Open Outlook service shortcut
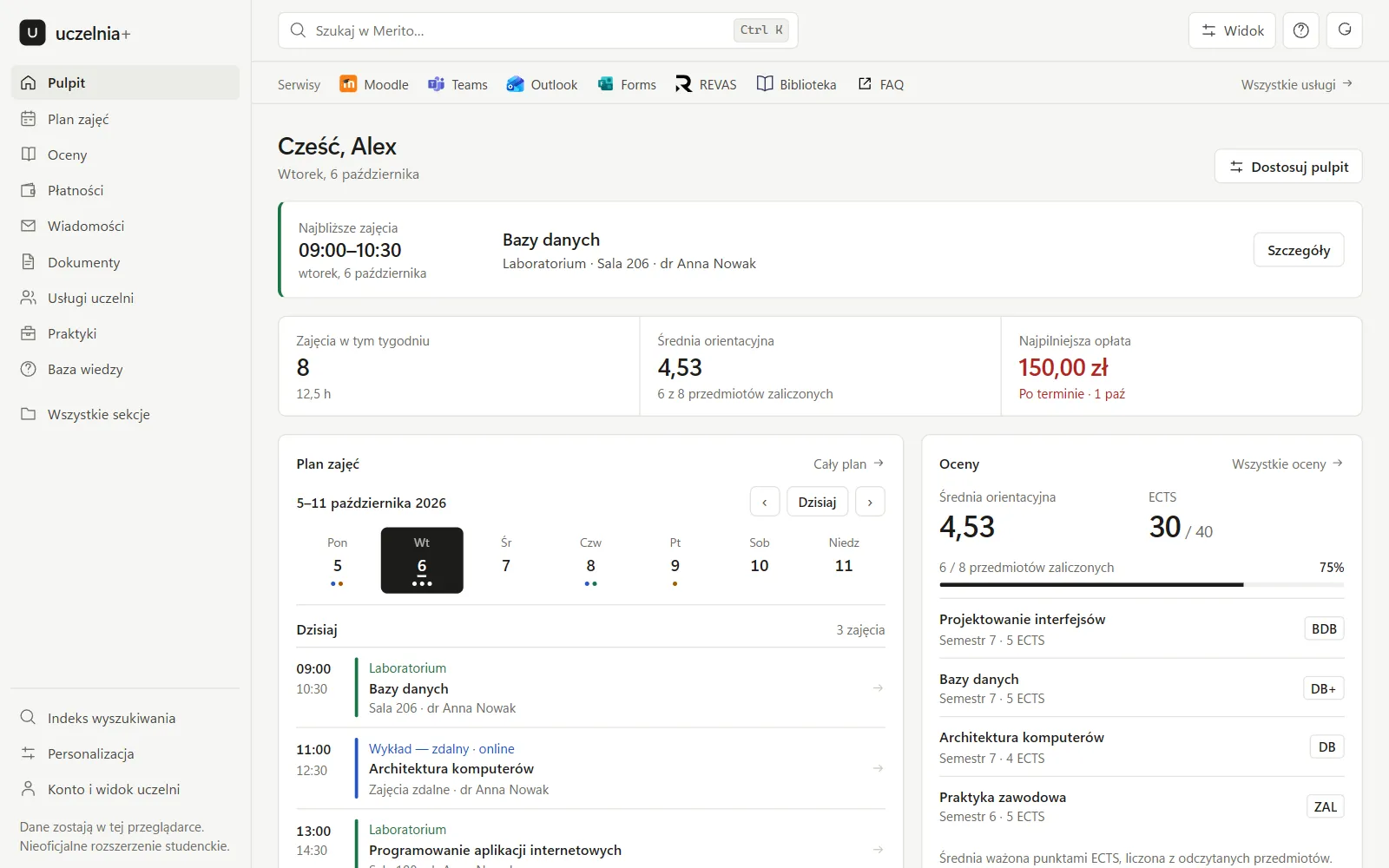 click(x=542, y=84)
